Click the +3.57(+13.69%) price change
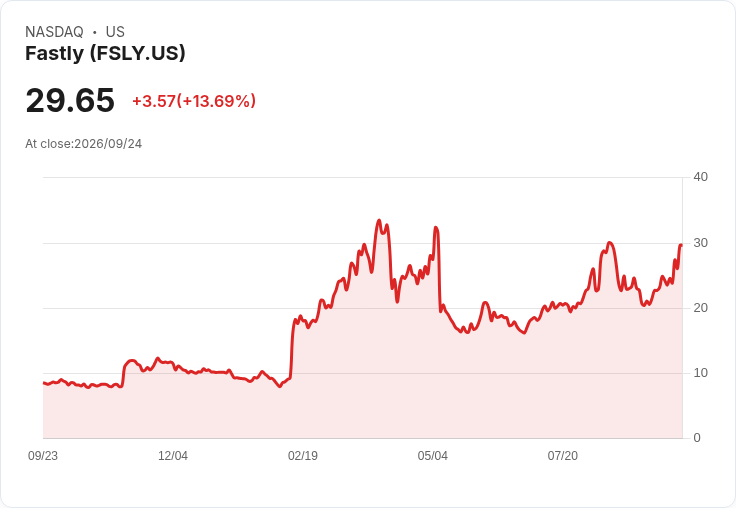This screenshot has width=736, height=508. [194, 101]
